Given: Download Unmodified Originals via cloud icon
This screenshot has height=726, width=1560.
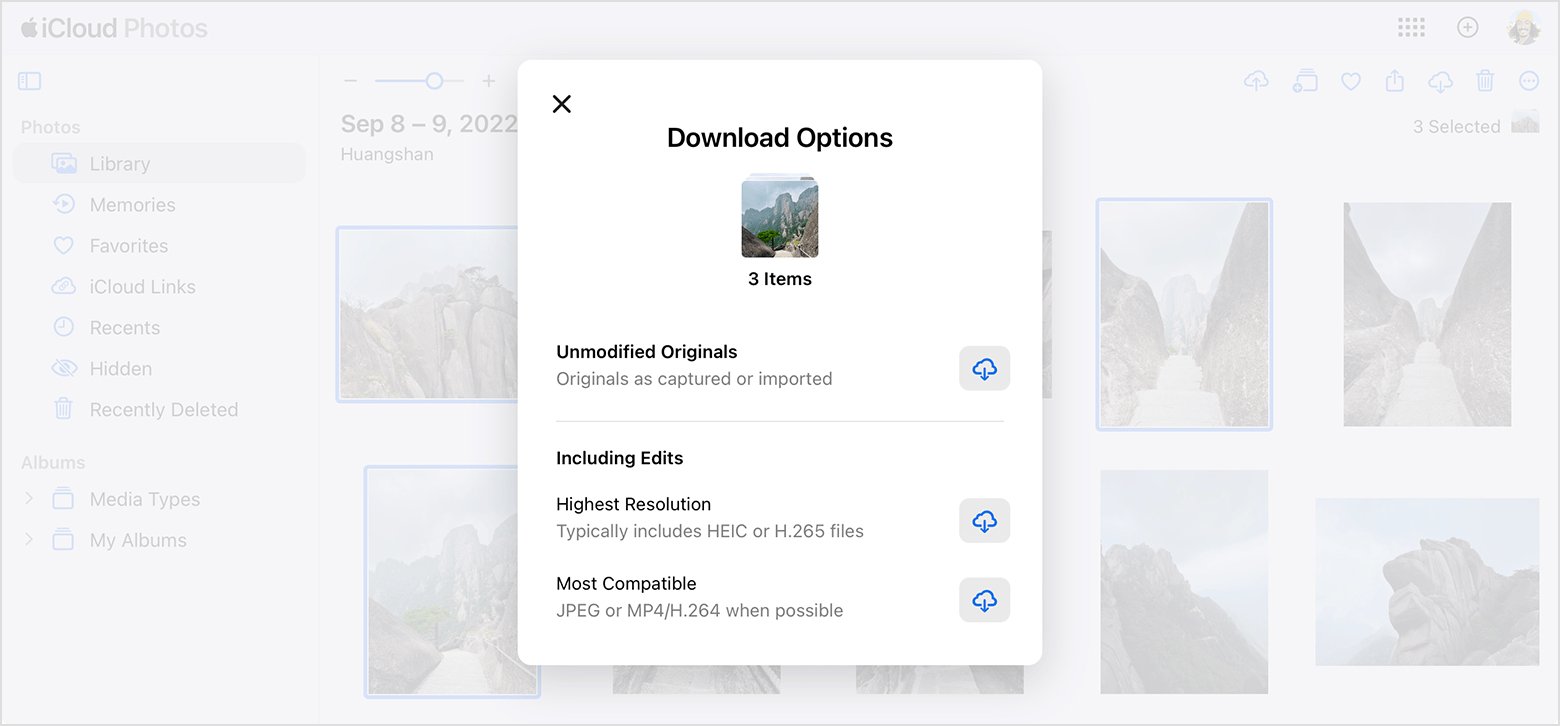Looking at the screenshot, I should pyautogui.click(x=984, y=368).
